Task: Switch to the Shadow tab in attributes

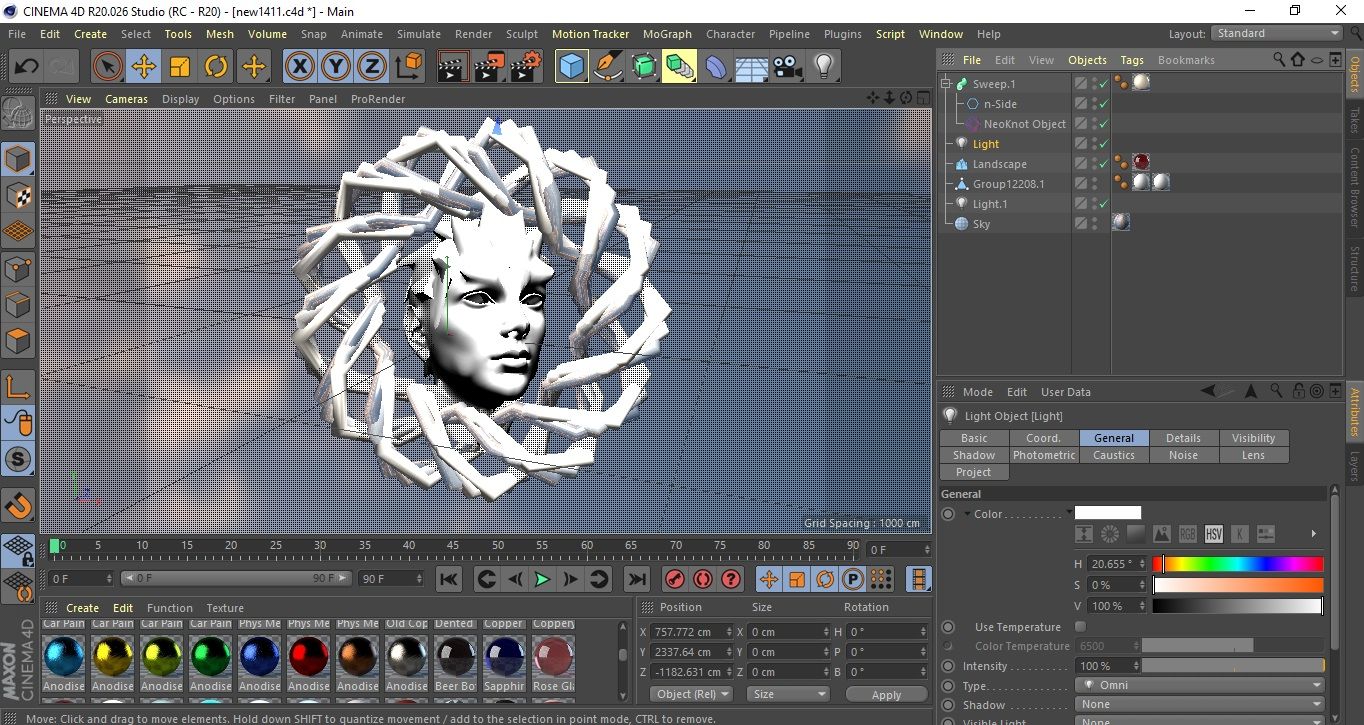Action: tap(974, 455)
